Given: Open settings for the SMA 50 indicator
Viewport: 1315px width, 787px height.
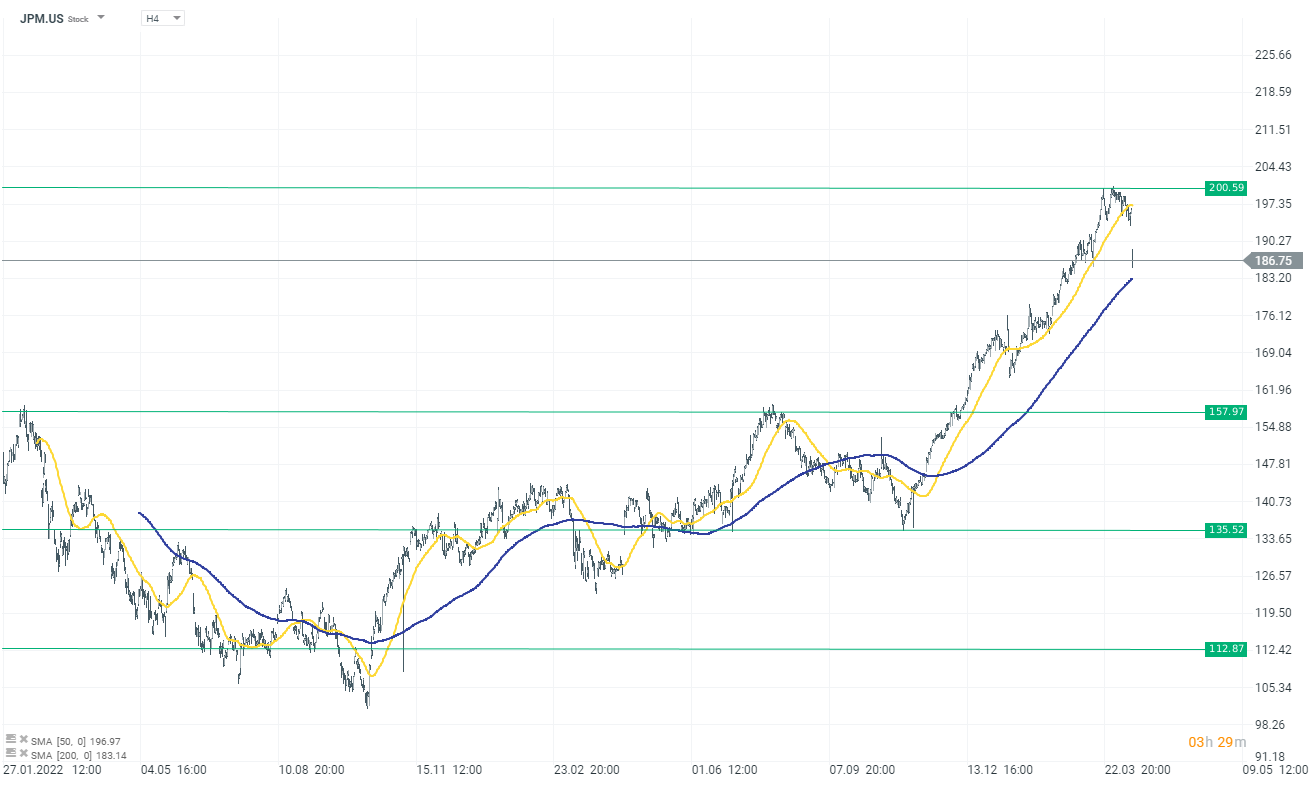Looking at the screenshot, I should (11, 740).
